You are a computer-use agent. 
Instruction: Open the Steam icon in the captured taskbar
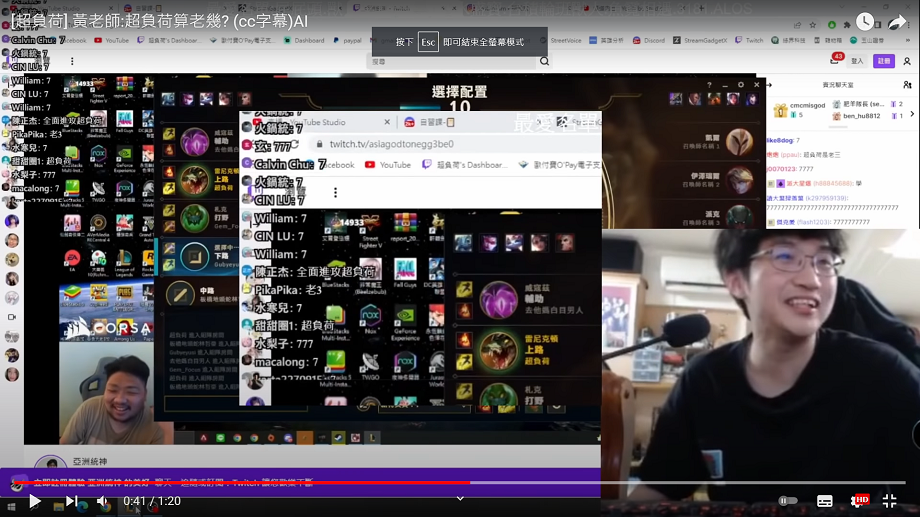pos(339,438)
